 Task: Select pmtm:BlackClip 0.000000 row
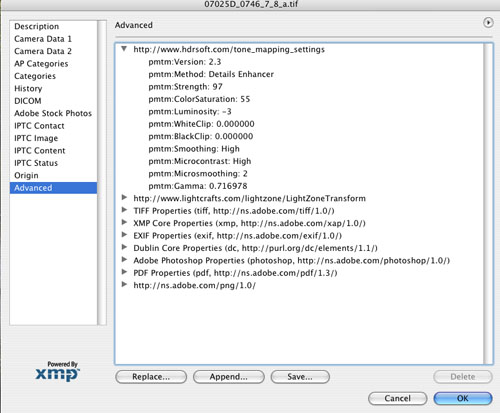[201, 136]
